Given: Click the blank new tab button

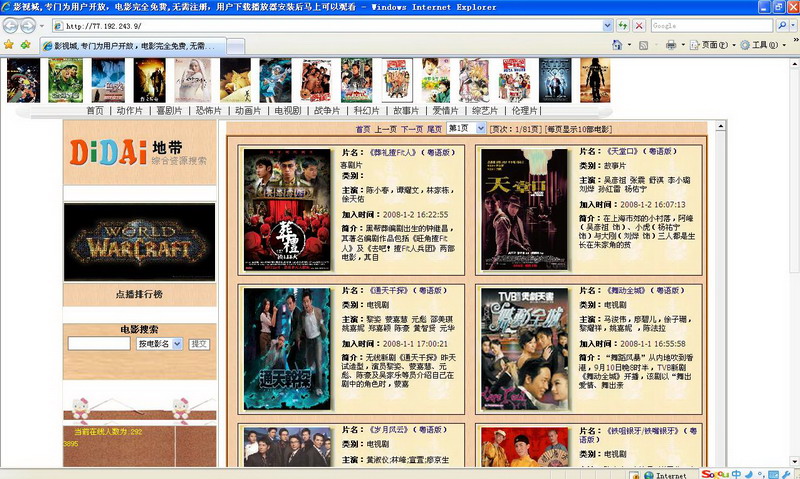Looking at the screenshot, I should 235,46.
